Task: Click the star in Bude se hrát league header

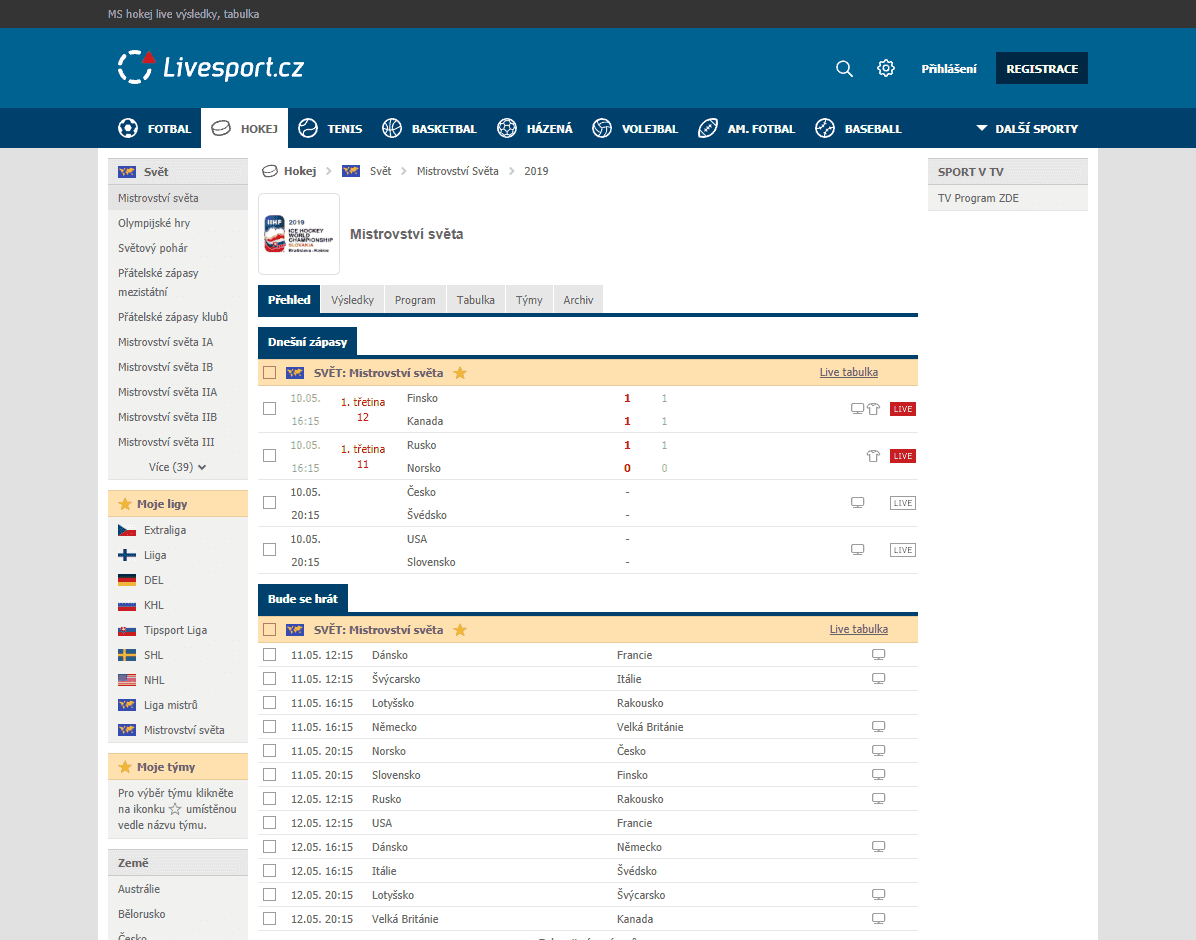Action: (x=460, y=630)
